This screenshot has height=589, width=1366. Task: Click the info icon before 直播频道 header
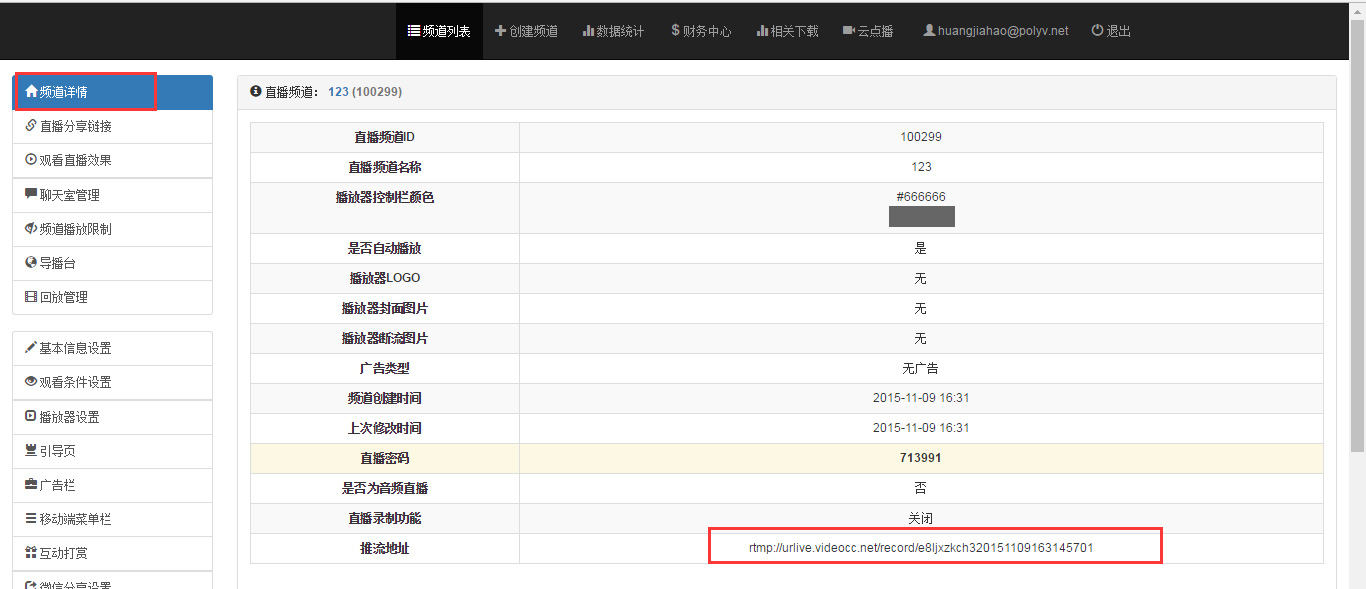click(x=255, y=91)
